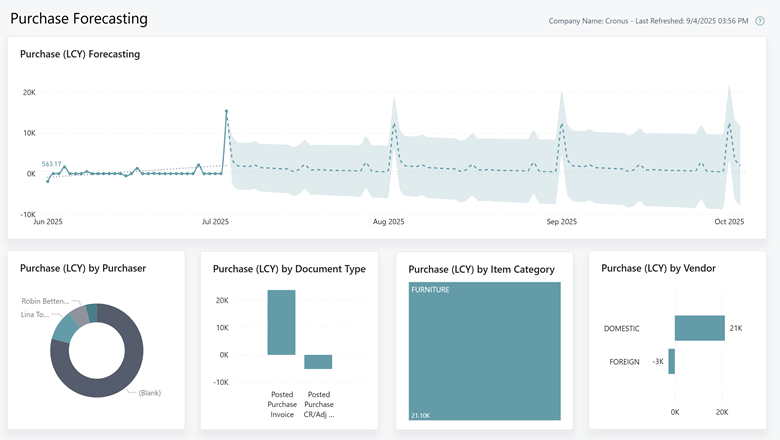Select the DOMESTIC vendor bar
Screen dimensions: 780x440
699,328
